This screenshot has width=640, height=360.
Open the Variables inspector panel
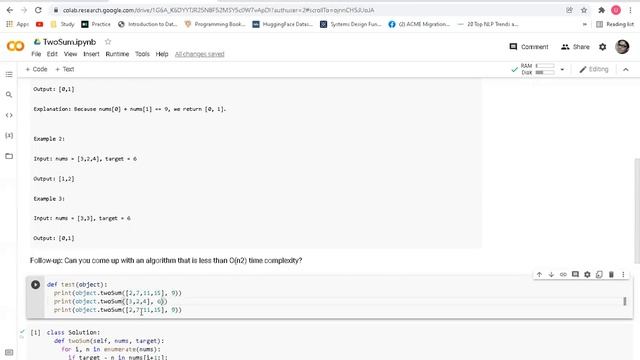pos(9,136)
